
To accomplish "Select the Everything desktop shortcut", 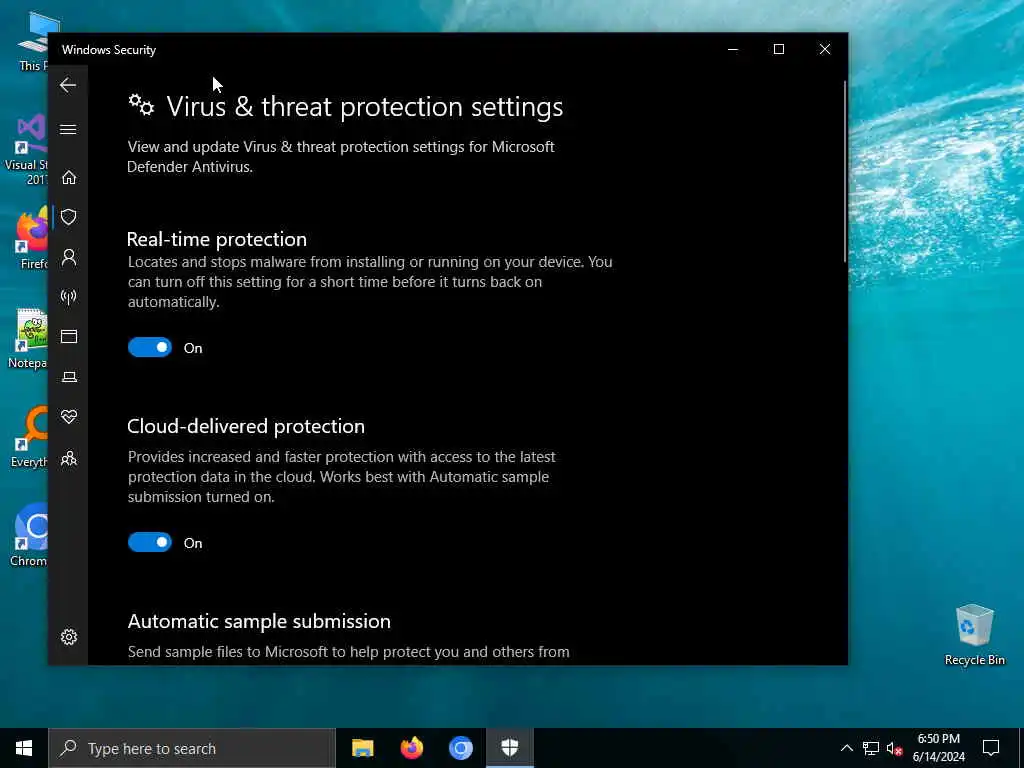I will click(x=29, y=436).
